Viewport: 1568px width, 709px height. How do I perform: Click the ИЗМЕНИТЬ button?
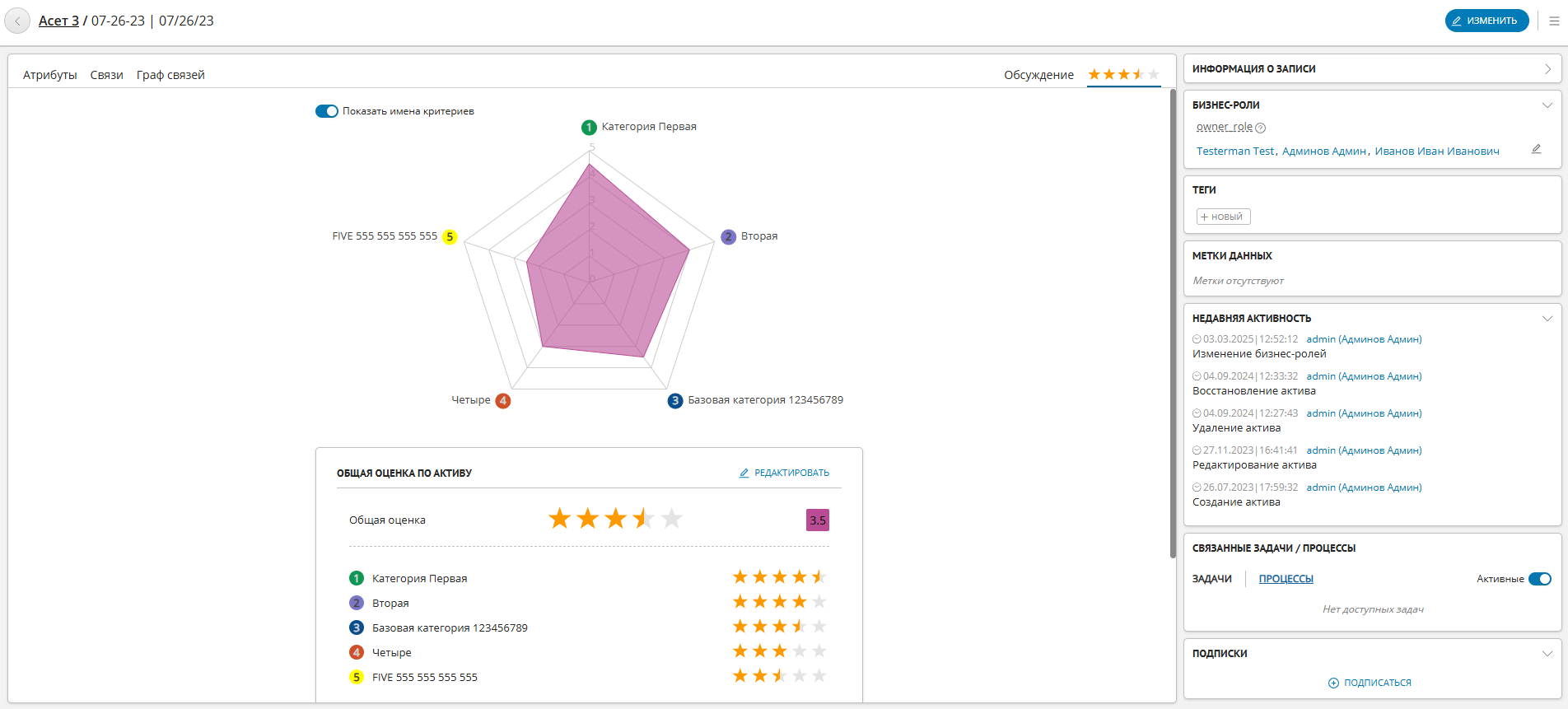click(x=1486, y=21)
